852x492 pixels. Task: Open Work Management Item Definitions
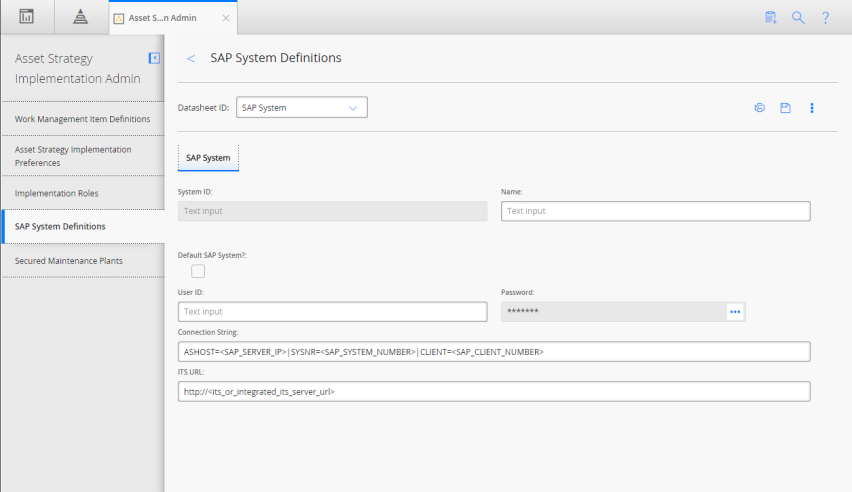[x=83, y=119]
